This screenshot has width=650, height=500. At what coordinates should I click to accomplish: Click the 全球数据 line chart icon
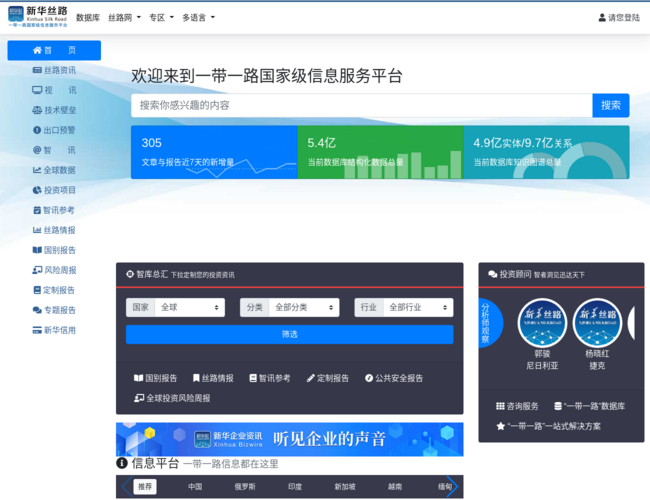37,170
